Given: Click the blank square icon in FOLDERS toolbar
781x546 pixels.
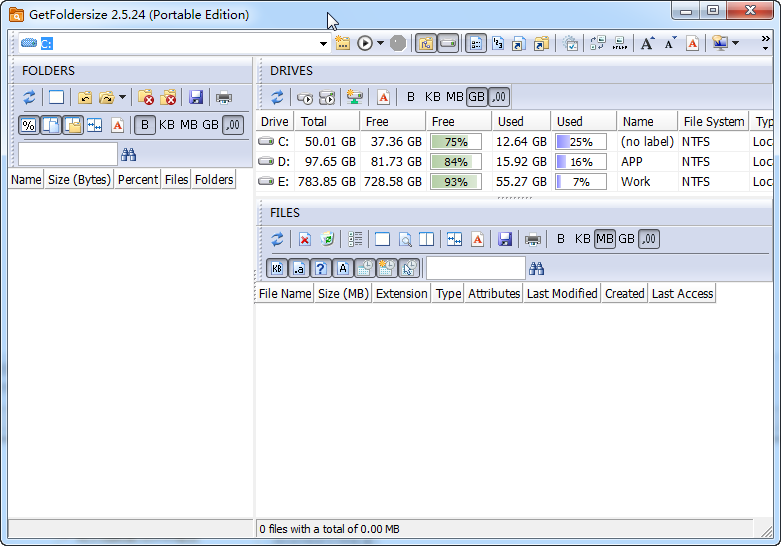Looking at the screenshot, I should pos(56,97).
